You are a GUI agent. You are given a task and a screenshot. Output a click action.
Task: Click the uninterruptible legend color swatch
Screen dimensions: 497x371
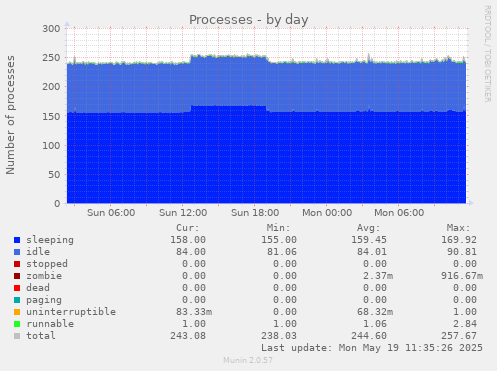[17, 312]
